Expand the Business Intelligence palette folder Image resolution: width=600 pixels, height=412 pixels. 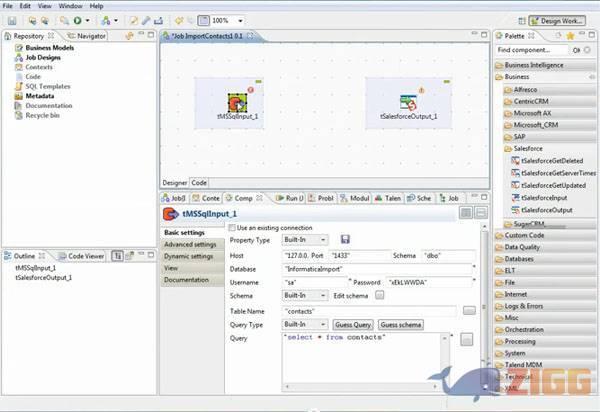[544, 65]
